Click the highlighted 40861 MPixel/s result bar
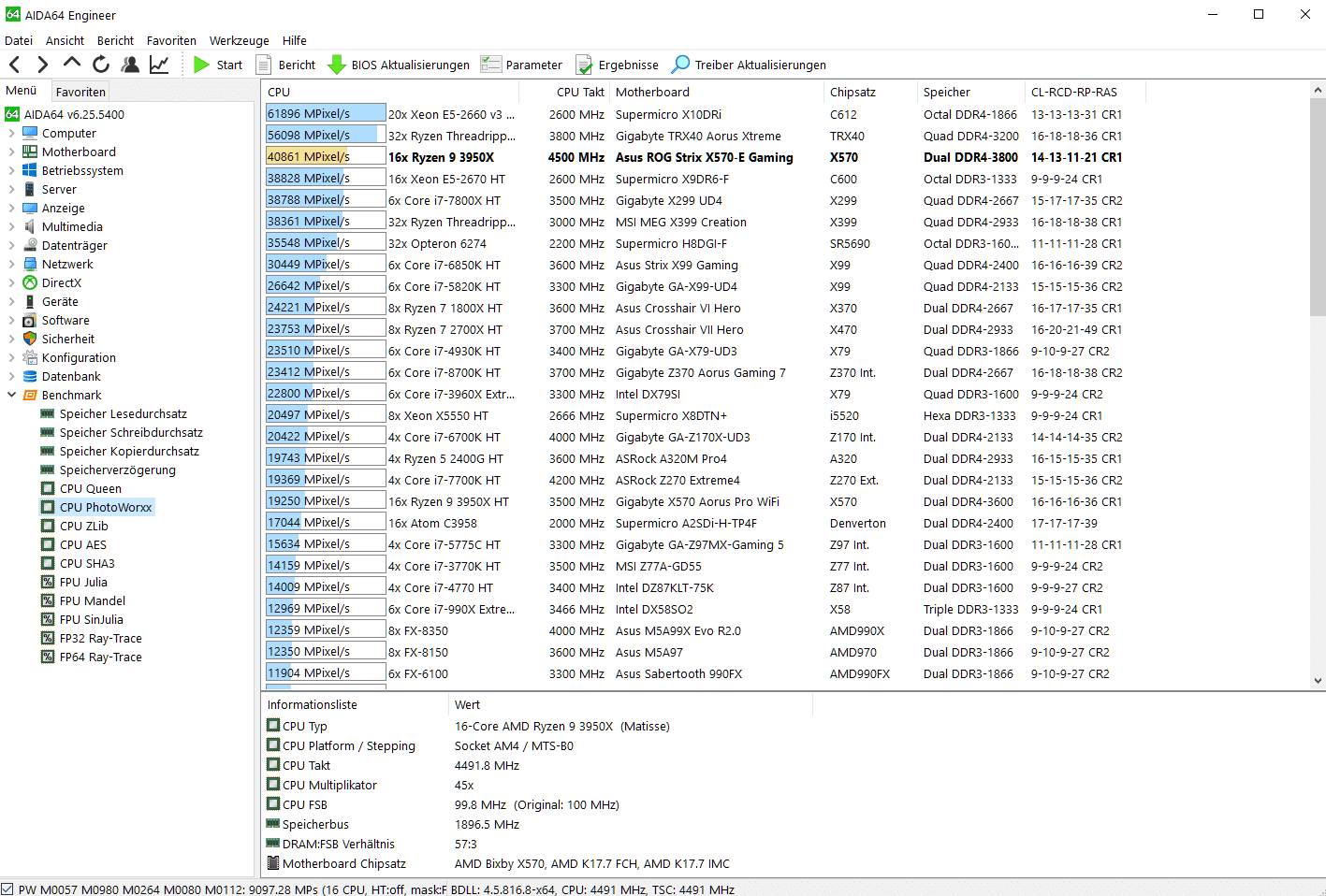This screenshot has width=1326, height=896. coord(326,157)
